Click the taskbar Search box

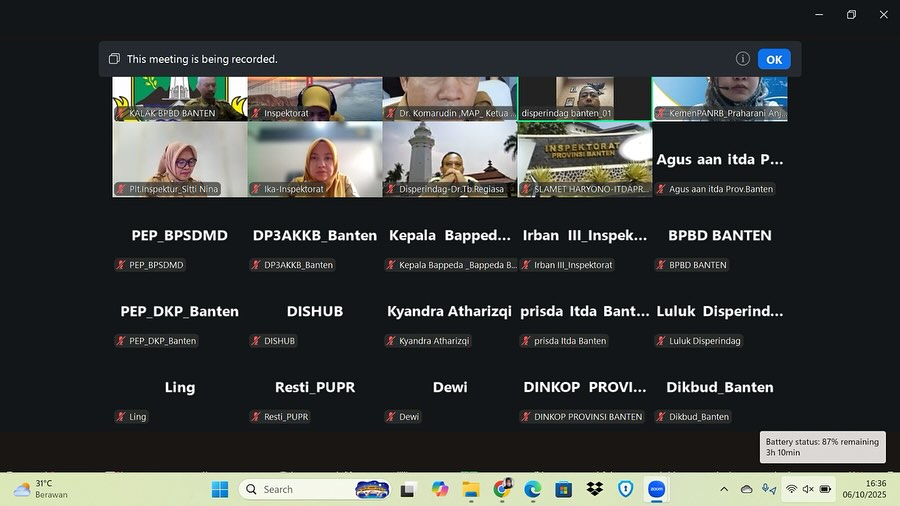[300, 489]
